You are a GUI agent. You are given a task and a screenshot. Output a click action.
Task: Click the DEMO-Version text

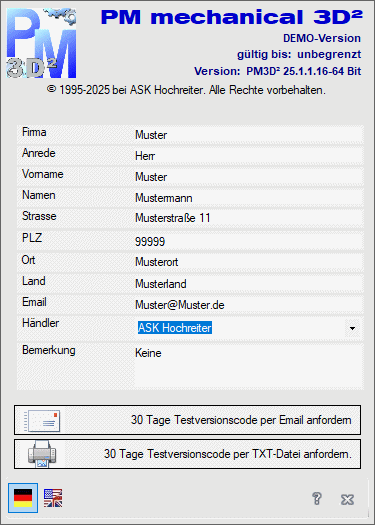click(322, 38)
